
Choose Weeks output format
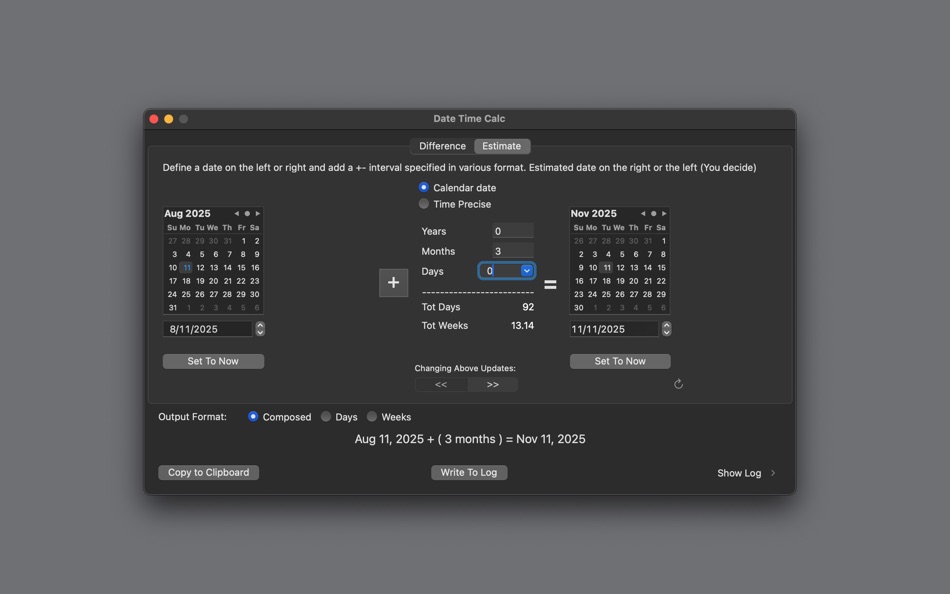372,416
